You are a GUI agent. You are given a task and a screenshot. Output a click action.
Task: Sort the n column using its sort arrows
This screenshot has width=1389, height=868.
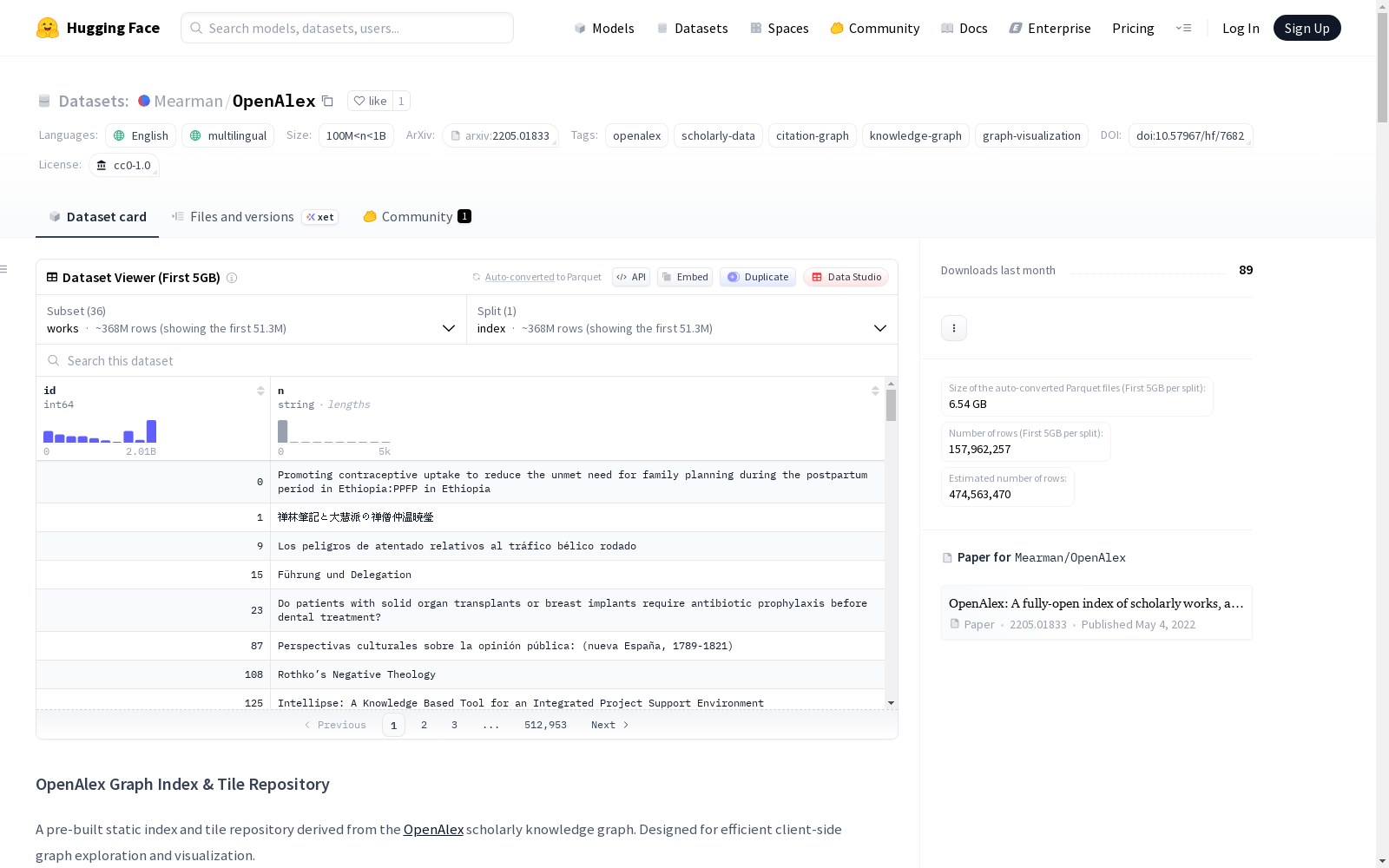coord(875,391)
